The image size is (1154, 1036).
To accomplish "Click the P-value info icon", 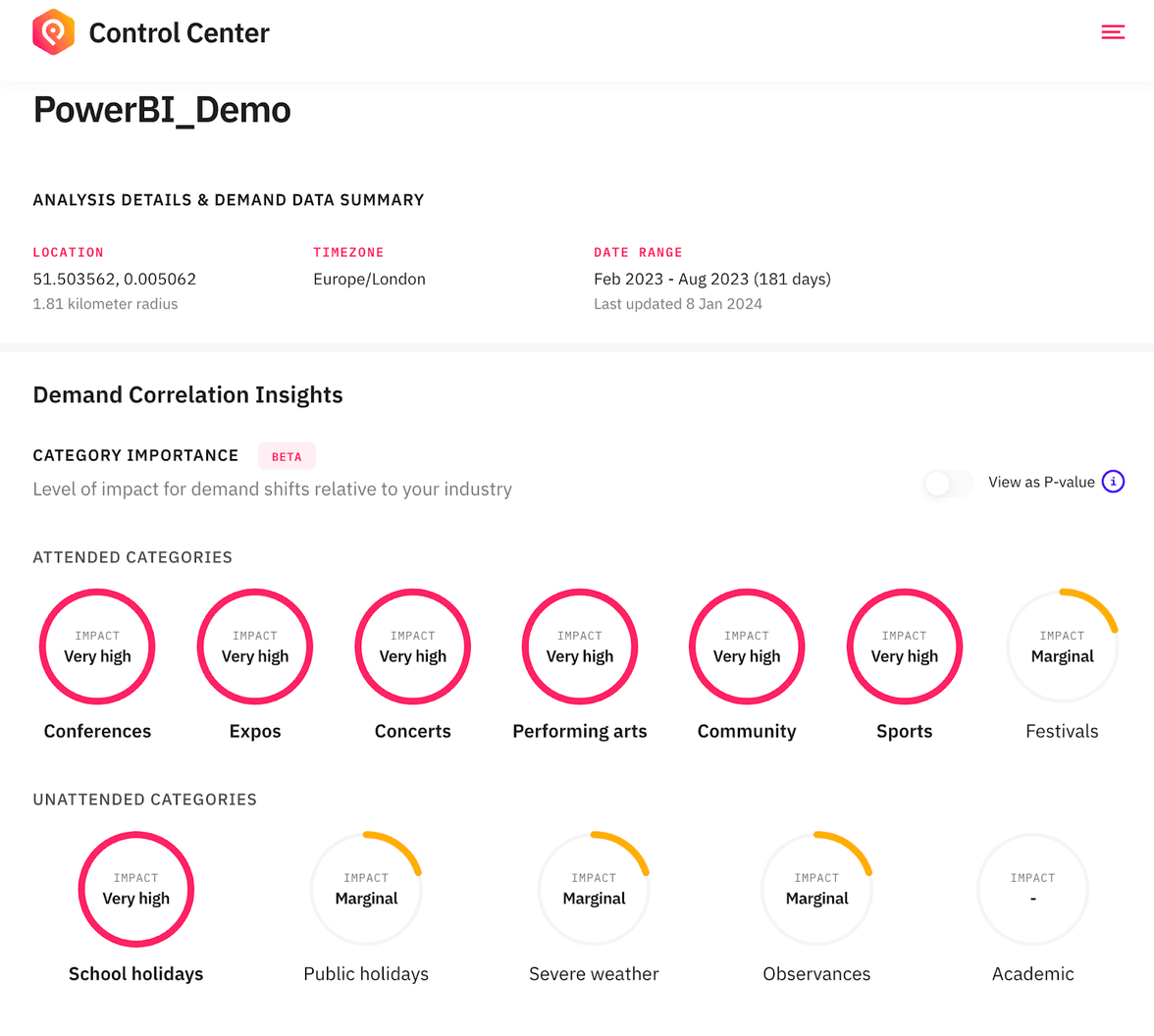I will (x=1113, y=482).
